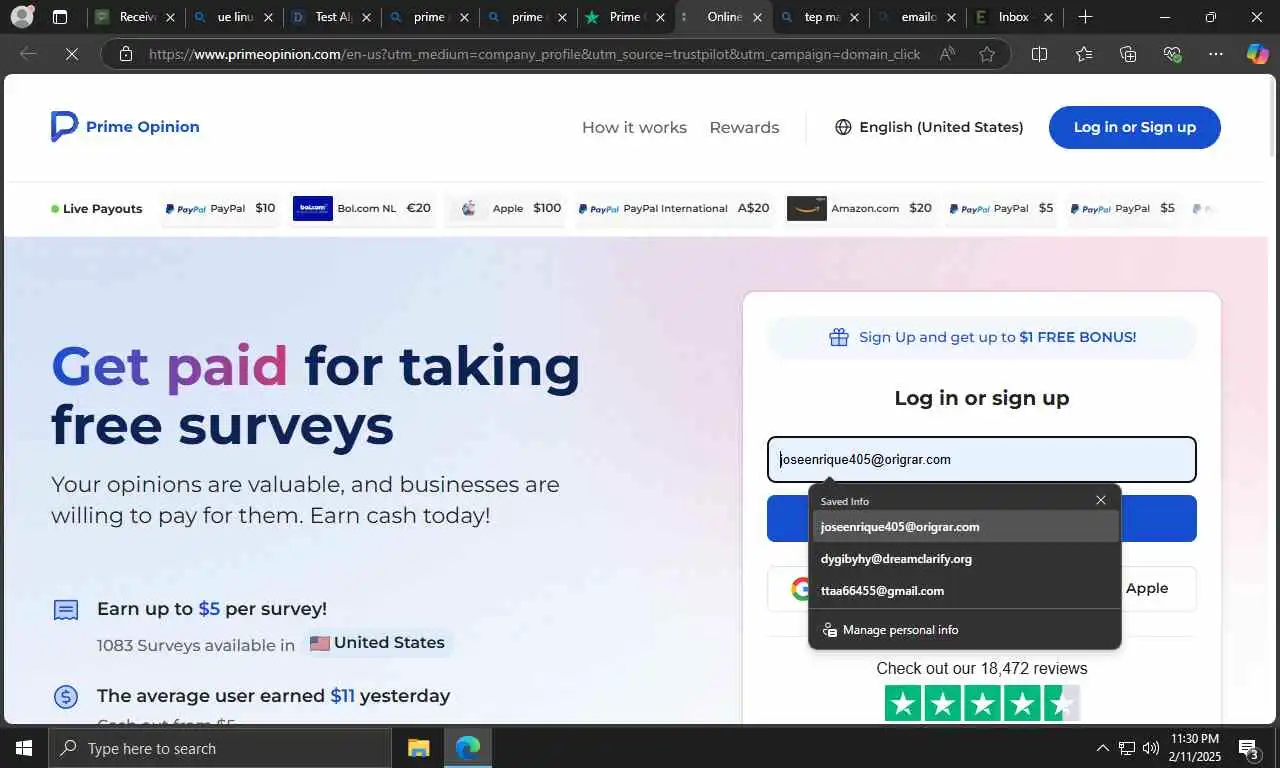1280x768 pixels.
Task: Click Check out our 18,472 reviews
Action: (x=981, y=668)
